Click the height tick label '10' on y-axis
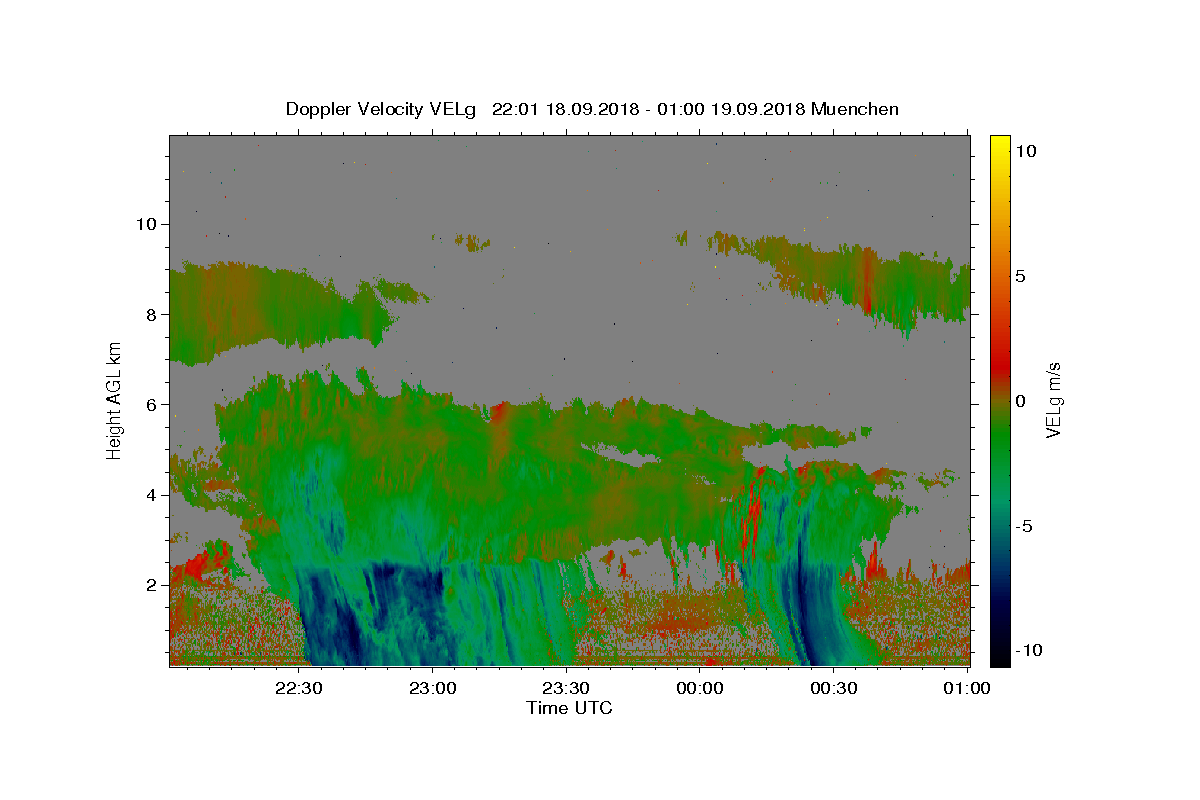This screenshot has width=1200, height=800. click(x=148, y=224)
